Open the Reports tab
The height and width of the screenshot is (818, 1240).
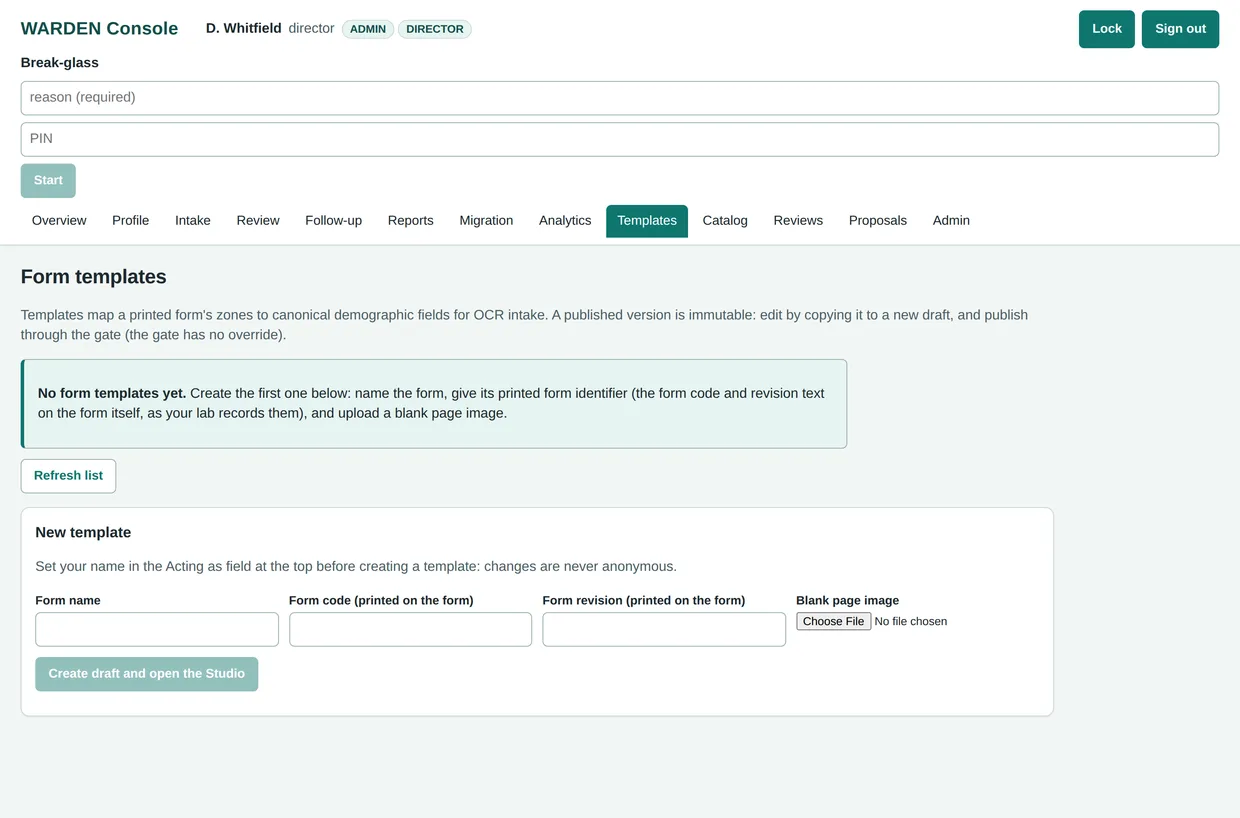(x=411, y=221)
